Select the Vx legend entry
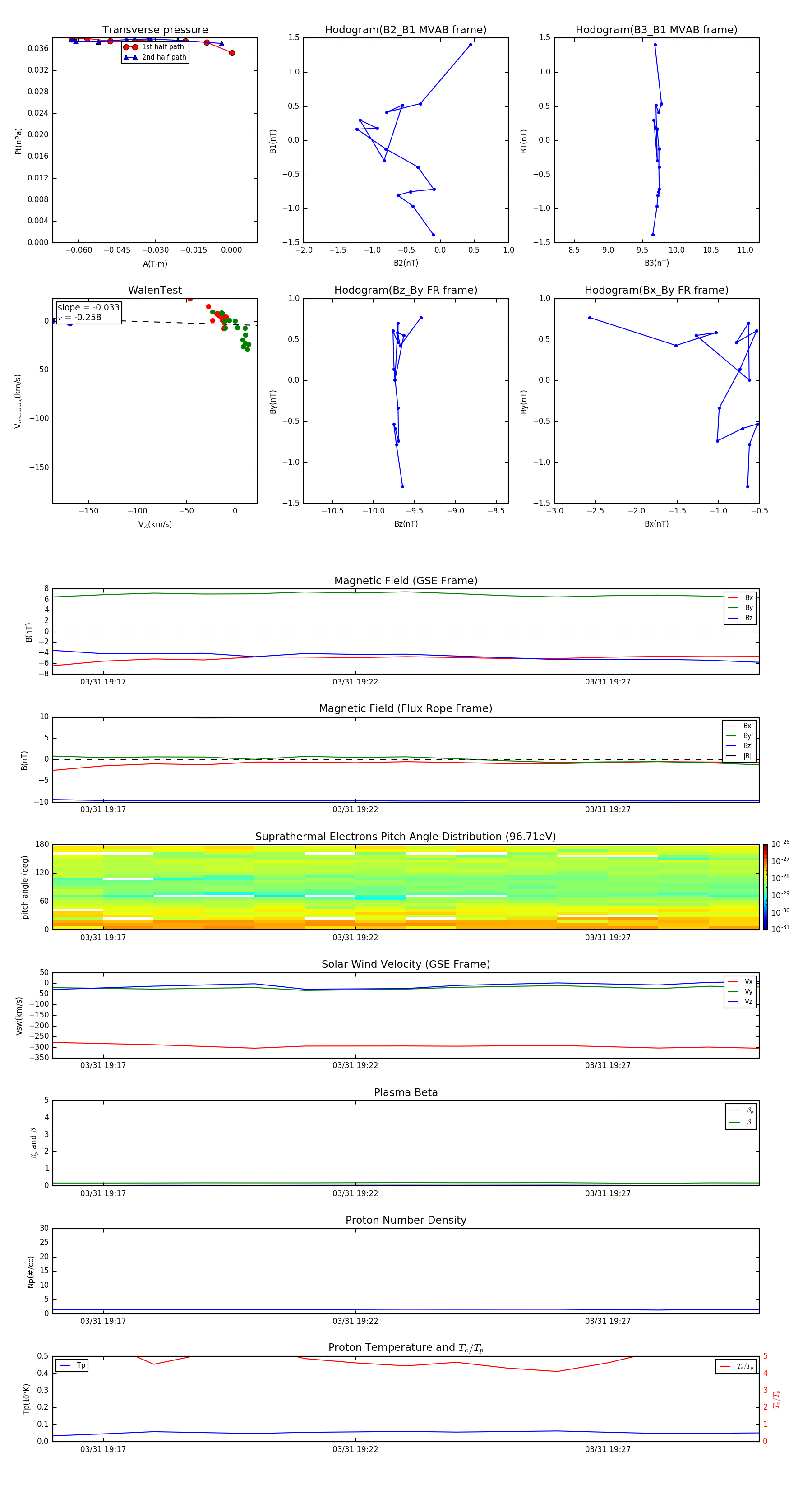This screenshot has width=812, height=1489. [740, 981]
